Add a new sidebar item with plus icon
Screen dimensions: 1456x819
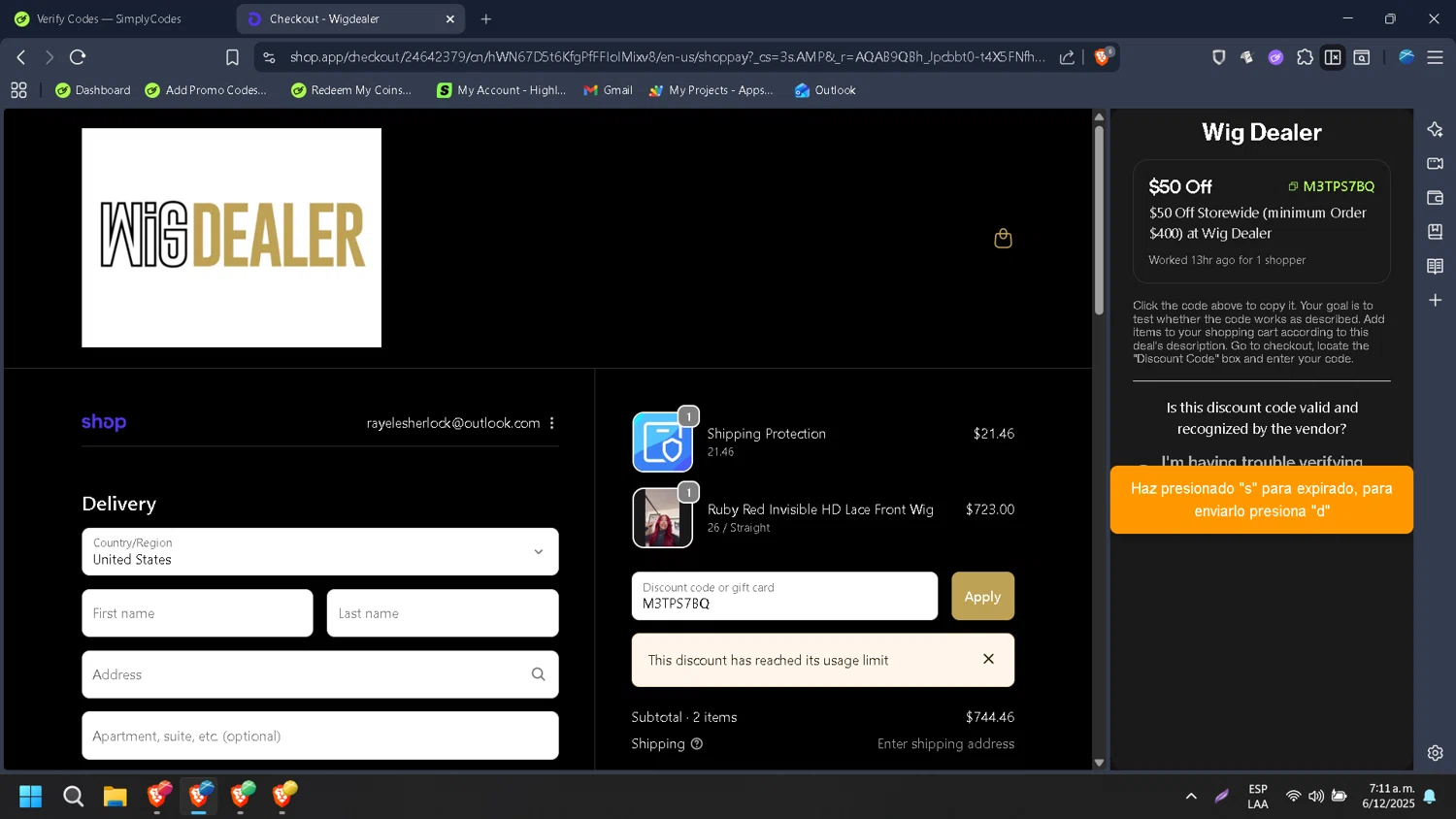point(1435,300)
